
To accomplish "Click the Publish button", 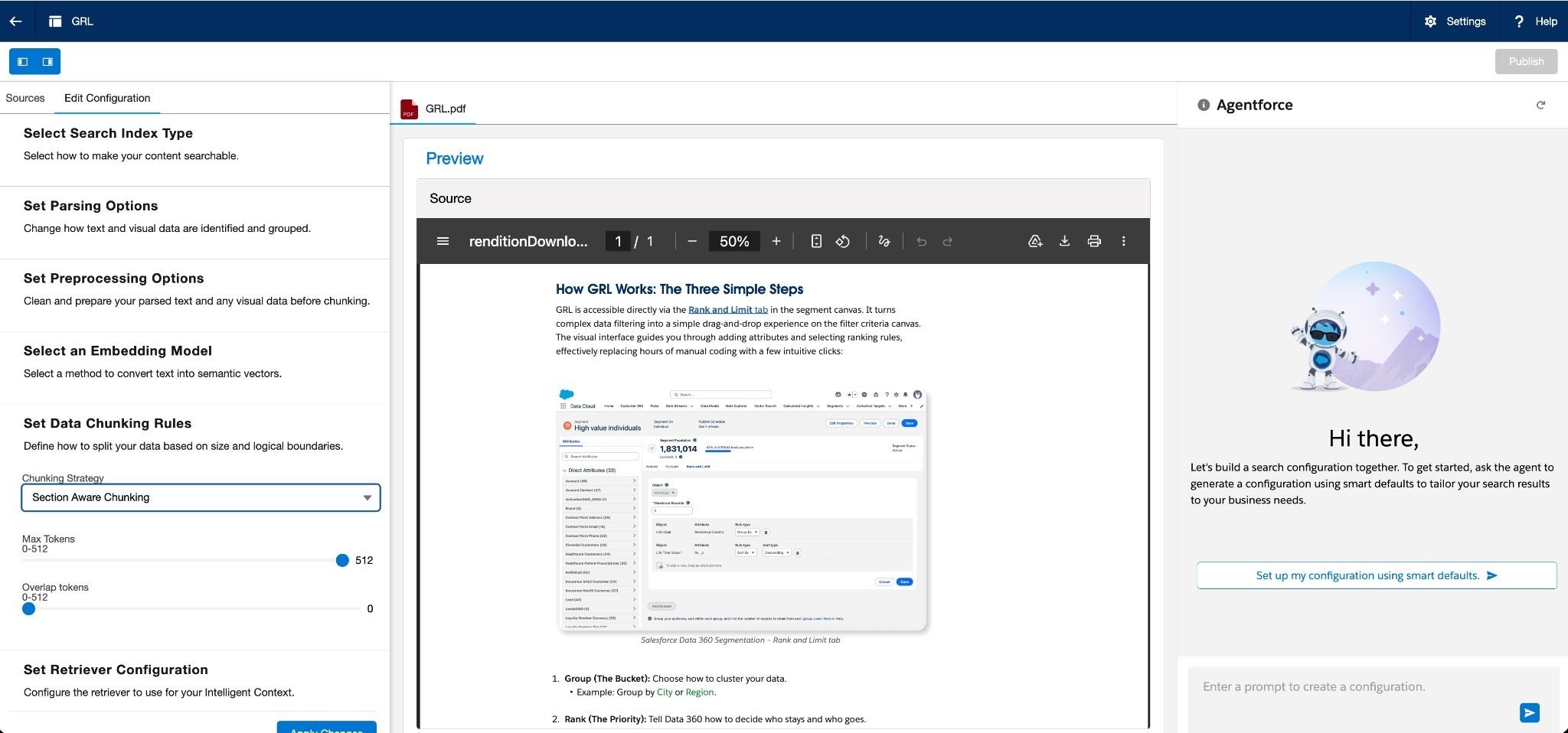I will pyautogui.click(x=1526, y=61).
